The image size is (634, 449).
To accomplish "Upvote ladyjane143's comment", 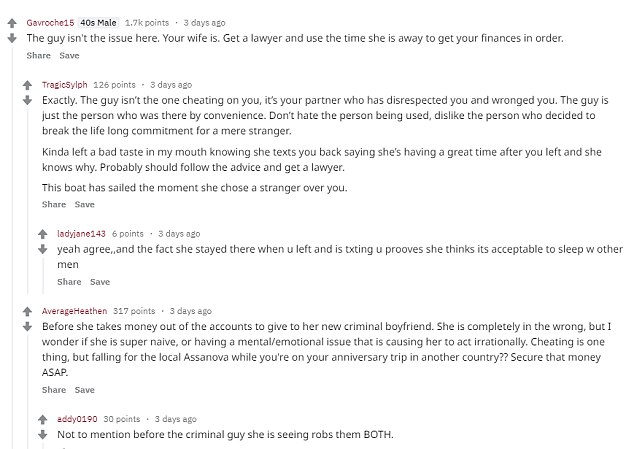I will pyautogui.click(x=43, y=234).
